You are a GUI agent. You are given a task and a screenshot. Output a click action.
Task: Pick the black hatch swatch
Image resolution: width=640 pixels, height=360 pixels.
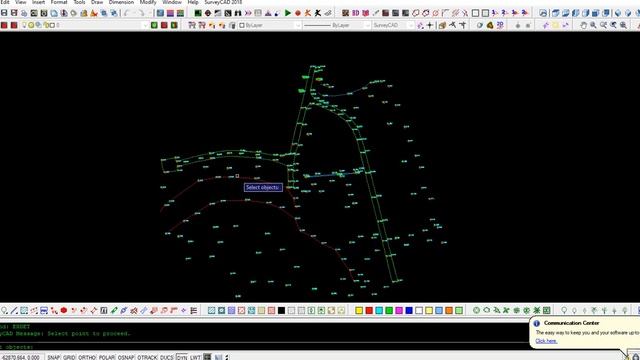click(281, 311)
